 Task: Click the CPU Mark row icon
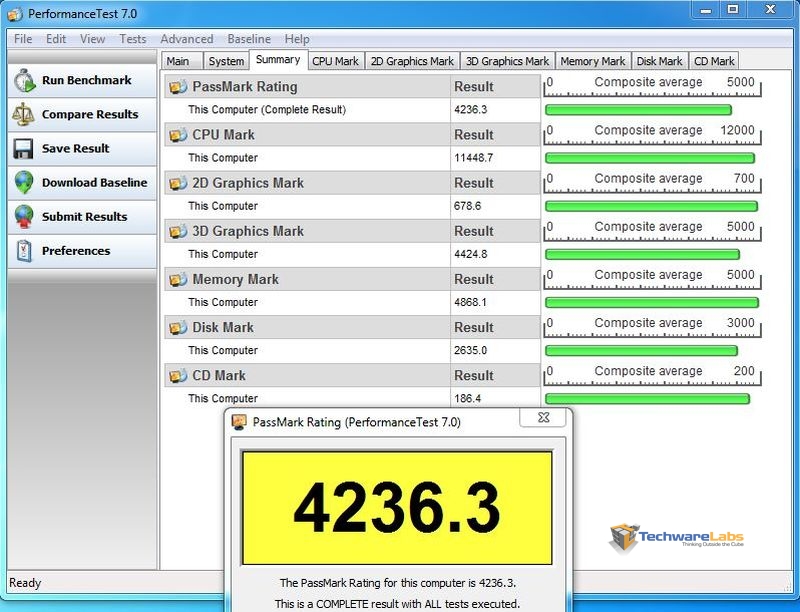(x=178, y=135)
